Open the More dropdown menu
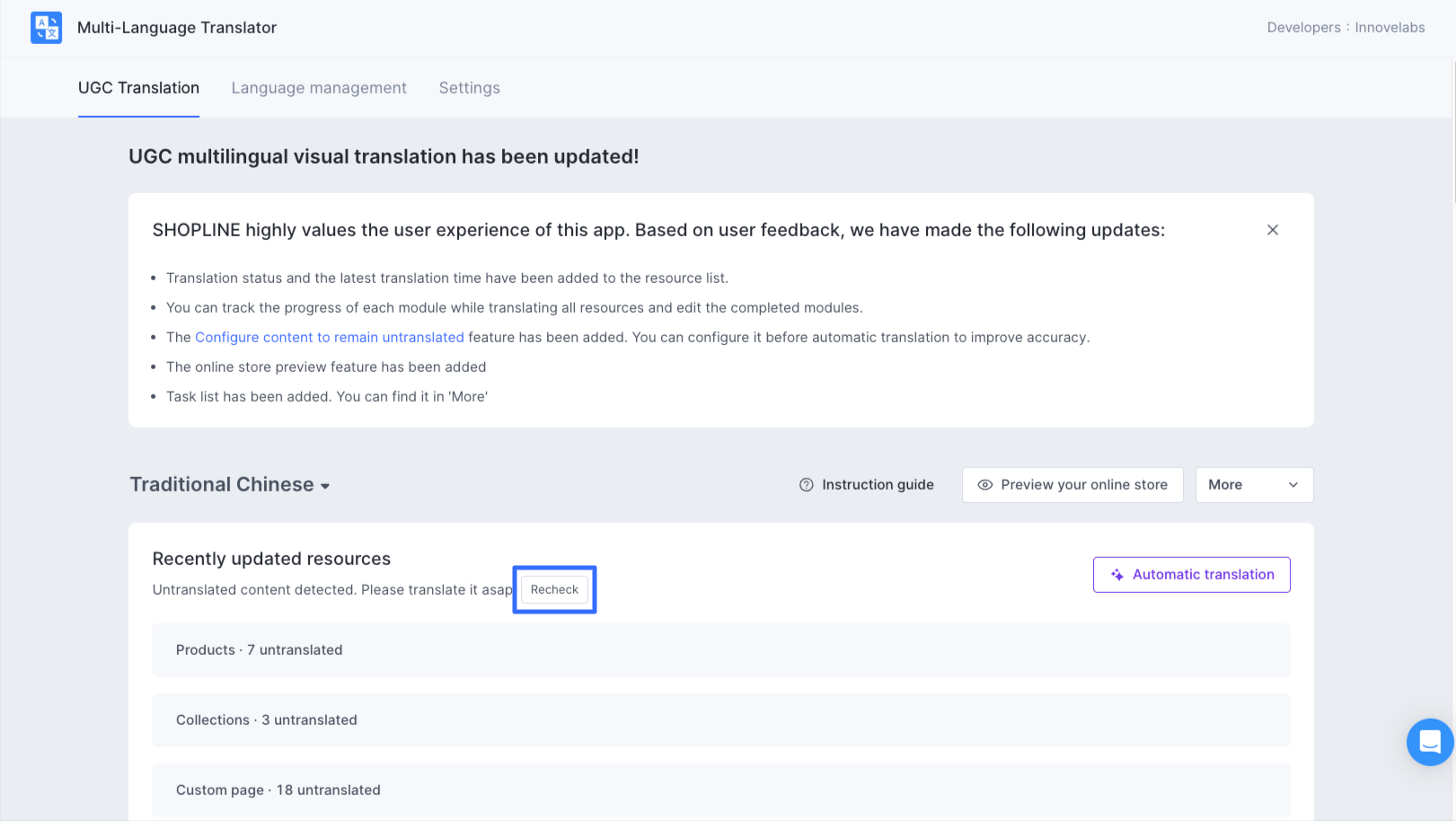Screen dimensions: 1456x821 click(x=1253, y=485)
